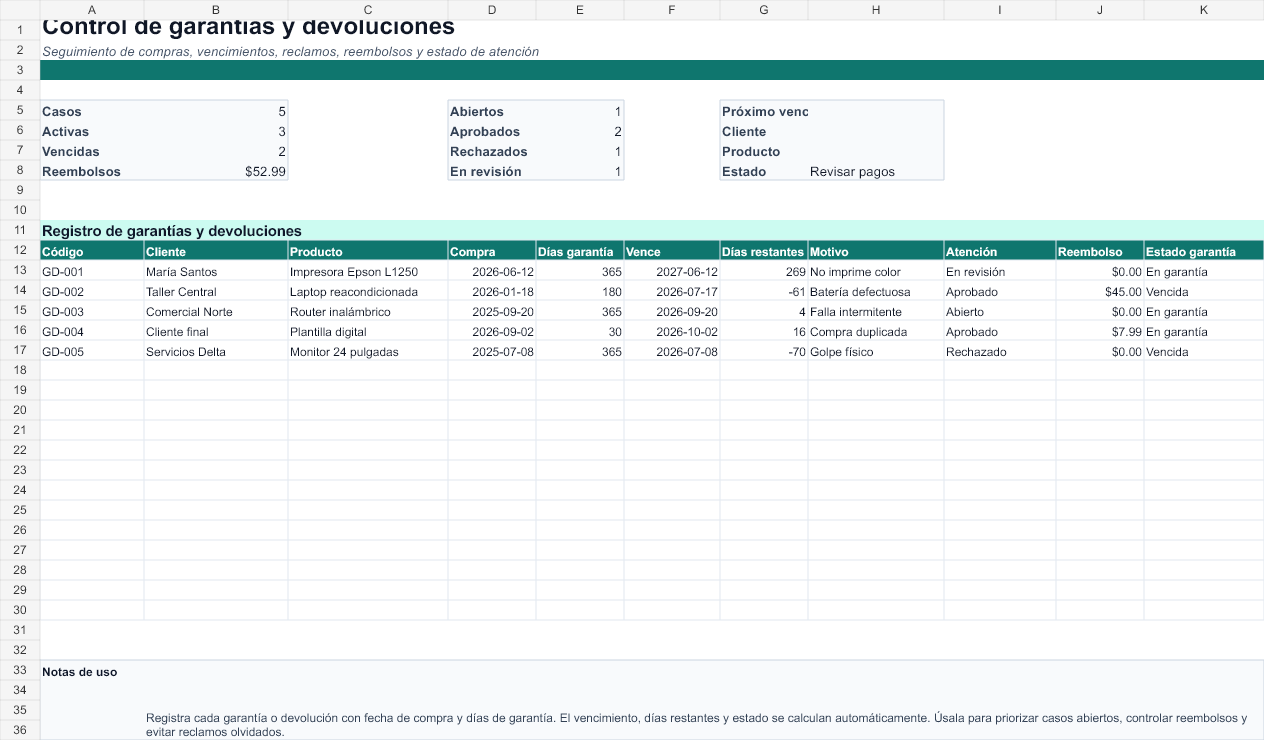
Task: Select the 'Batería defectuosa' motivo
Action: point(876,291)
